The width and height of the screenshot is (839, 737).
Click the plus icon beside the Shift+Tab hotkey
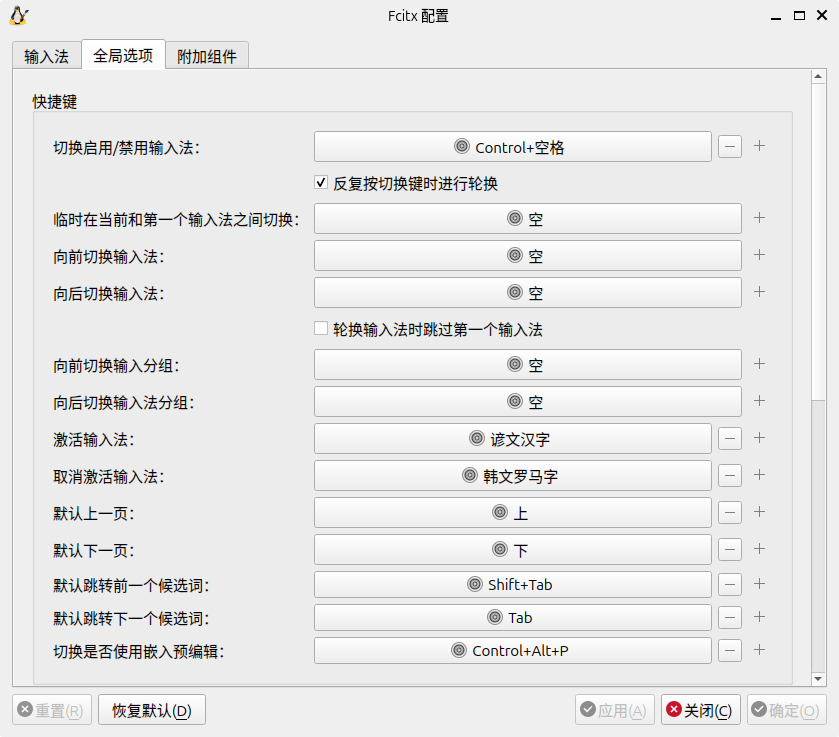click(759, 583)
